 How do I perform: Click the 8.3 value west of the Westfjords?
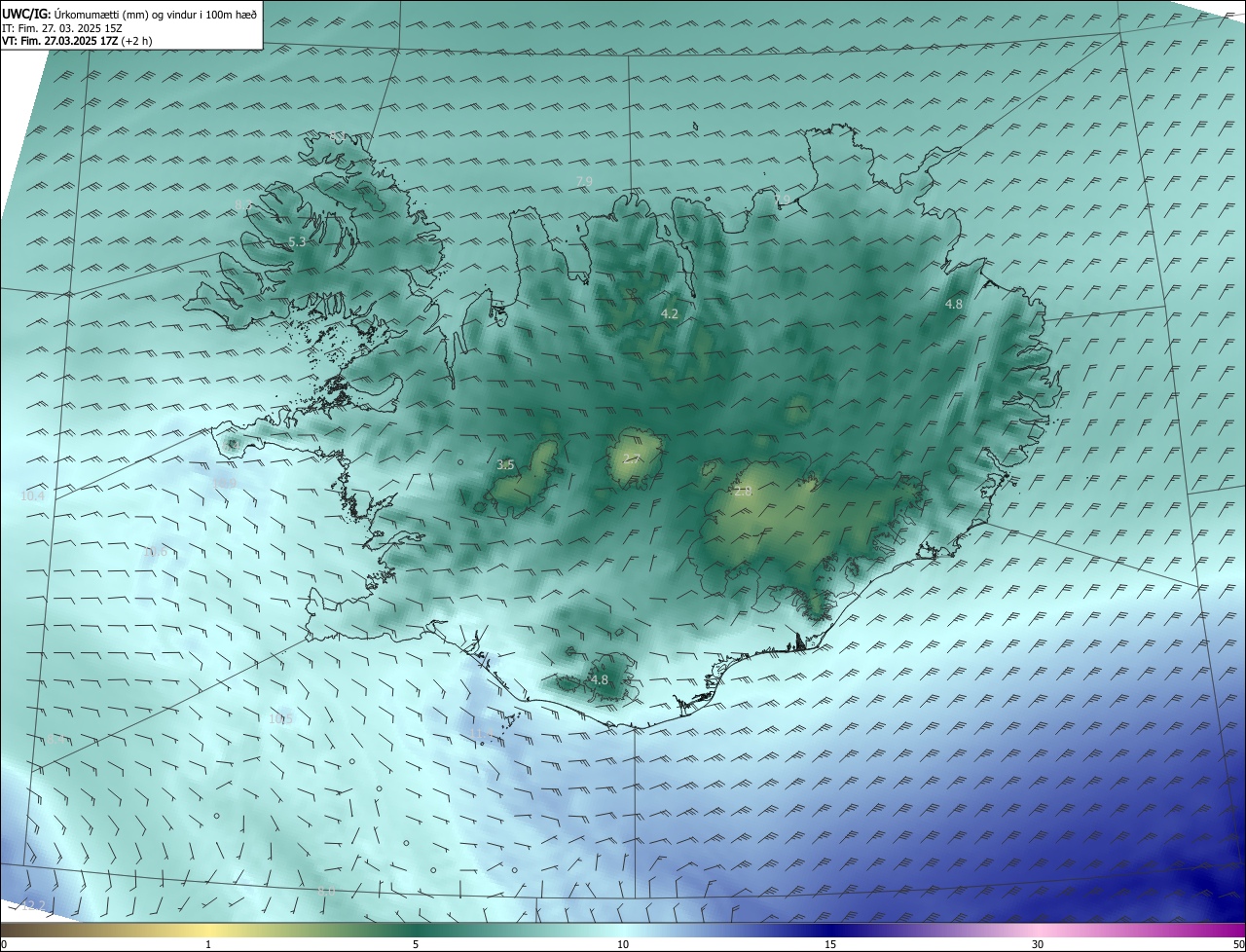coord(243,204)
